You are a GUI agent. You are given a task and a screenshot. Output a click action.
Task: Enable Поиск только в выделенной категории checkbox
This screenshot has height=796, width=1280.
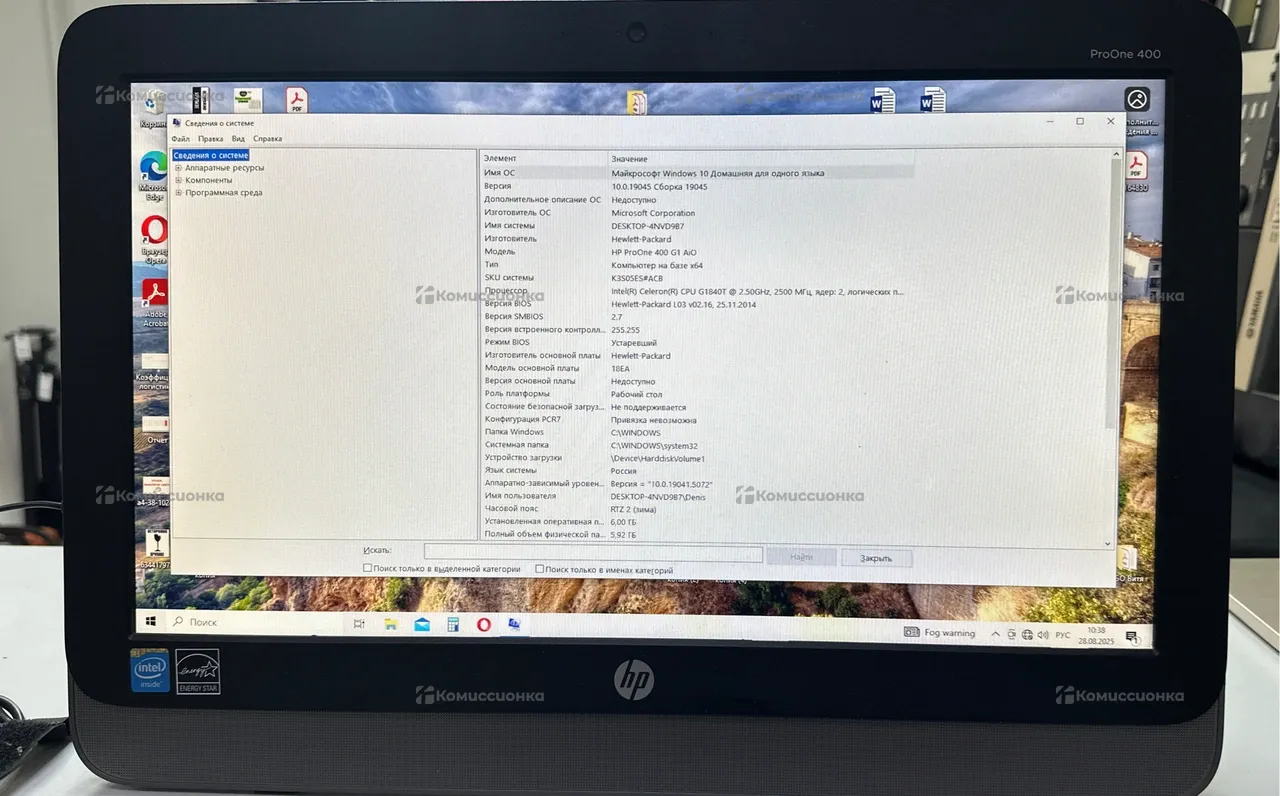click(368, 568)
